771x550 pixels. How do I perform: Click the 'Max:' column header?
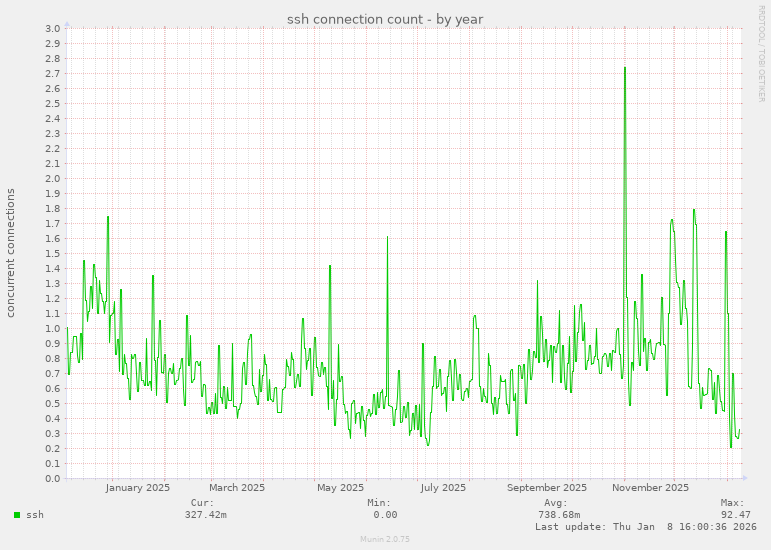733,503
